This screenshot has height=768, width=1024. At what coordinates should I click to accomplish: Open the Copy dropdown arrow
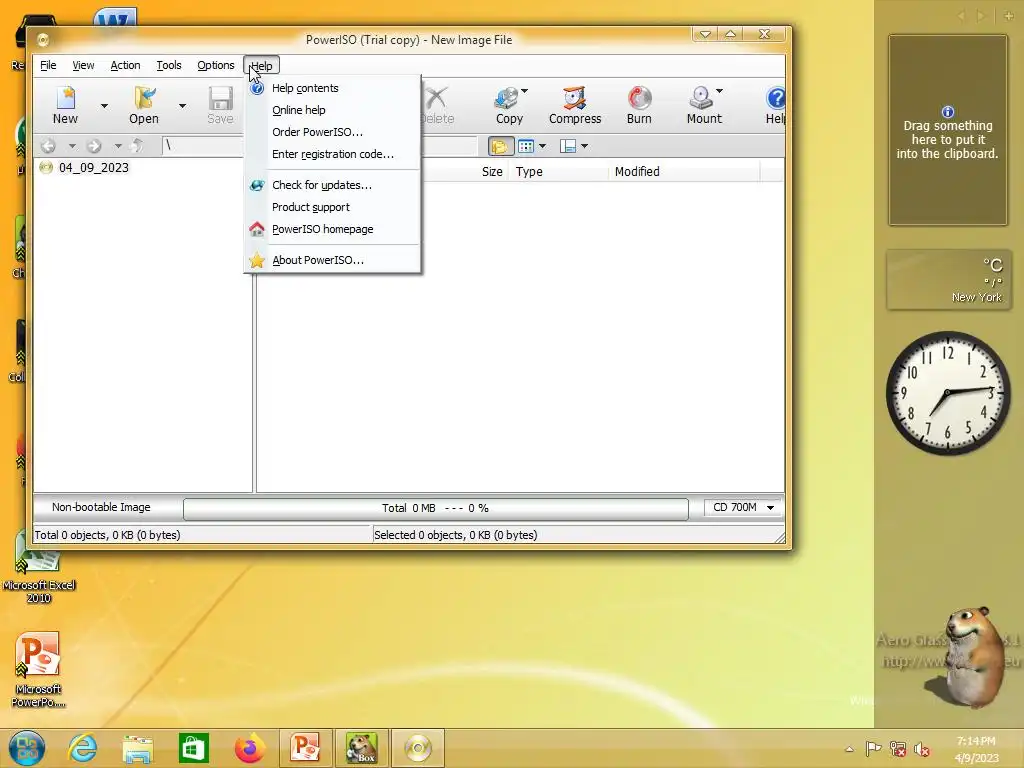click(524, 91)
